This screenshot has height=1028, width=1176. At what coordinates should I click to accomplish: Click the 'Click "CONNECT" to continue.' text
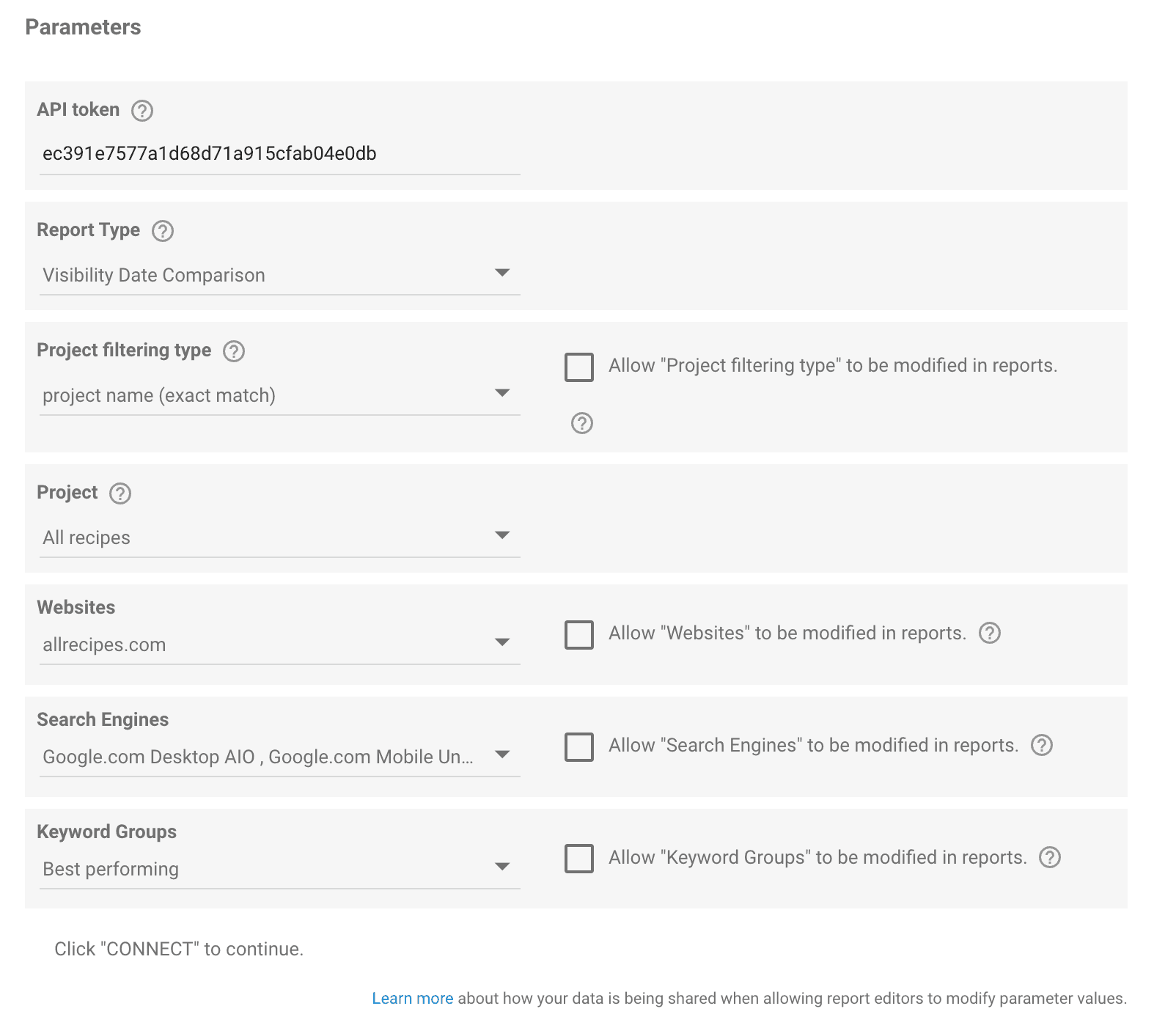tap(179, 949)
